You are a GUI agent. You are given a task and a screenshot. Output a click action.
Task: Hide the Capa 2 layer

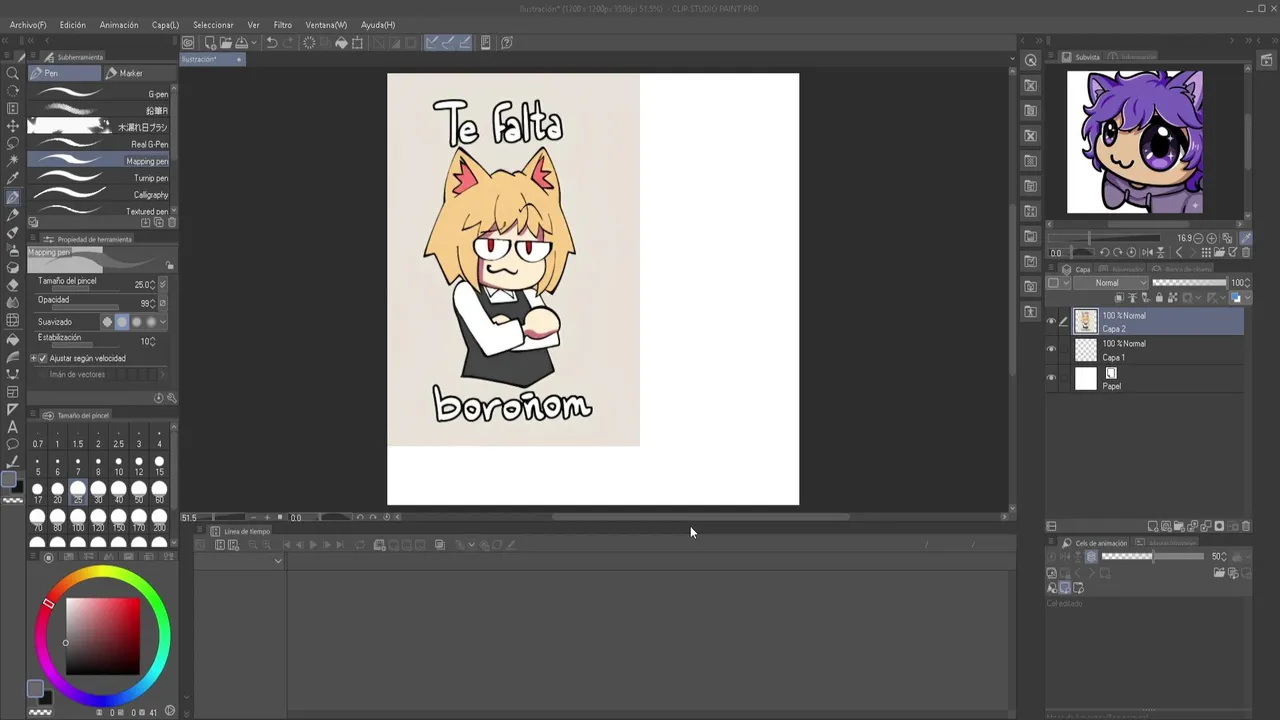(x=1051, y=322)
